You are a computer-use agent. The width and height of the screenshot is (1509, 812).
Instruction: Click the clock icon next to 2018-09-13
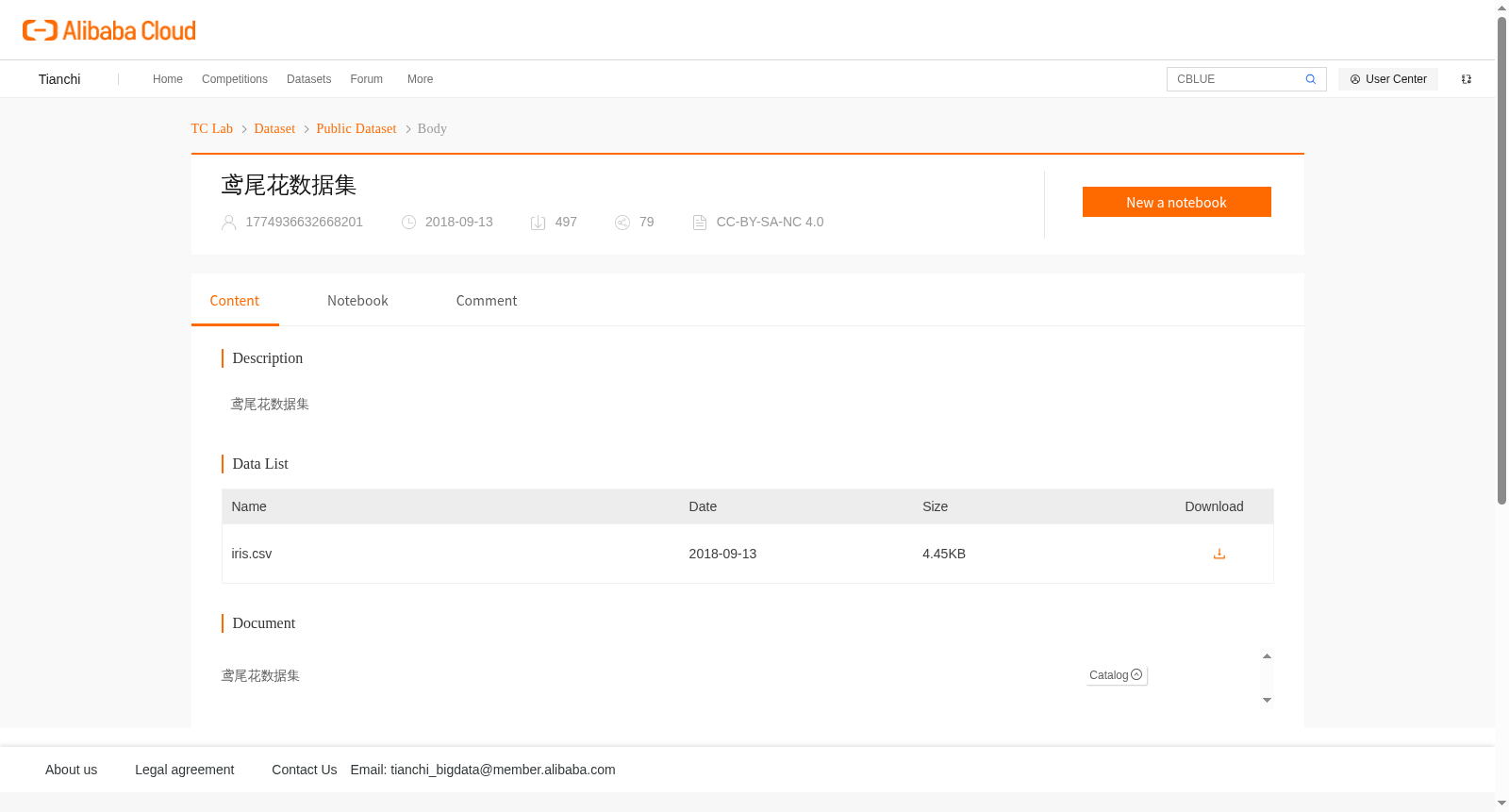pos(408,223)
